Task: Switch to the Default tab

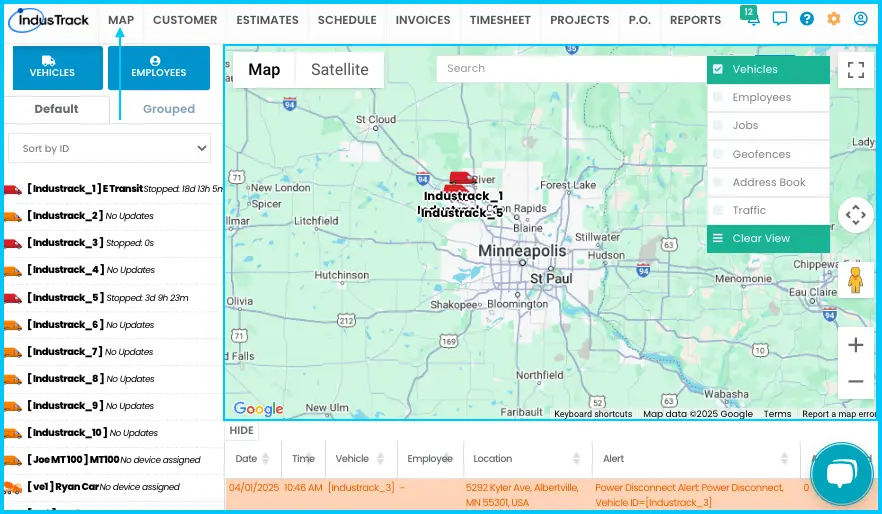Action: coord(56,109)
